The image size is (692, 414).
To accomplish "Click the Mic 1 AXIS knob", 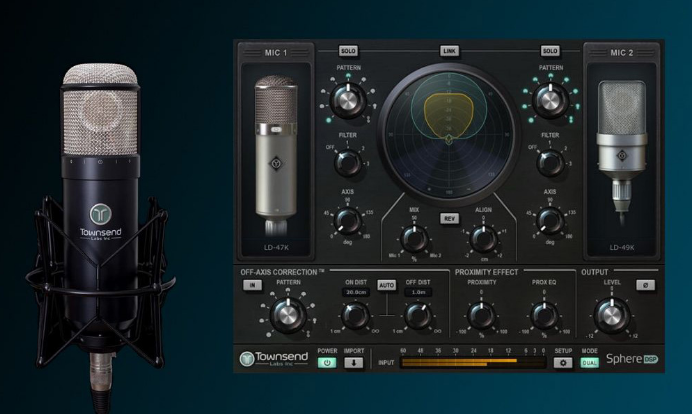I will (x=347, y=221).
